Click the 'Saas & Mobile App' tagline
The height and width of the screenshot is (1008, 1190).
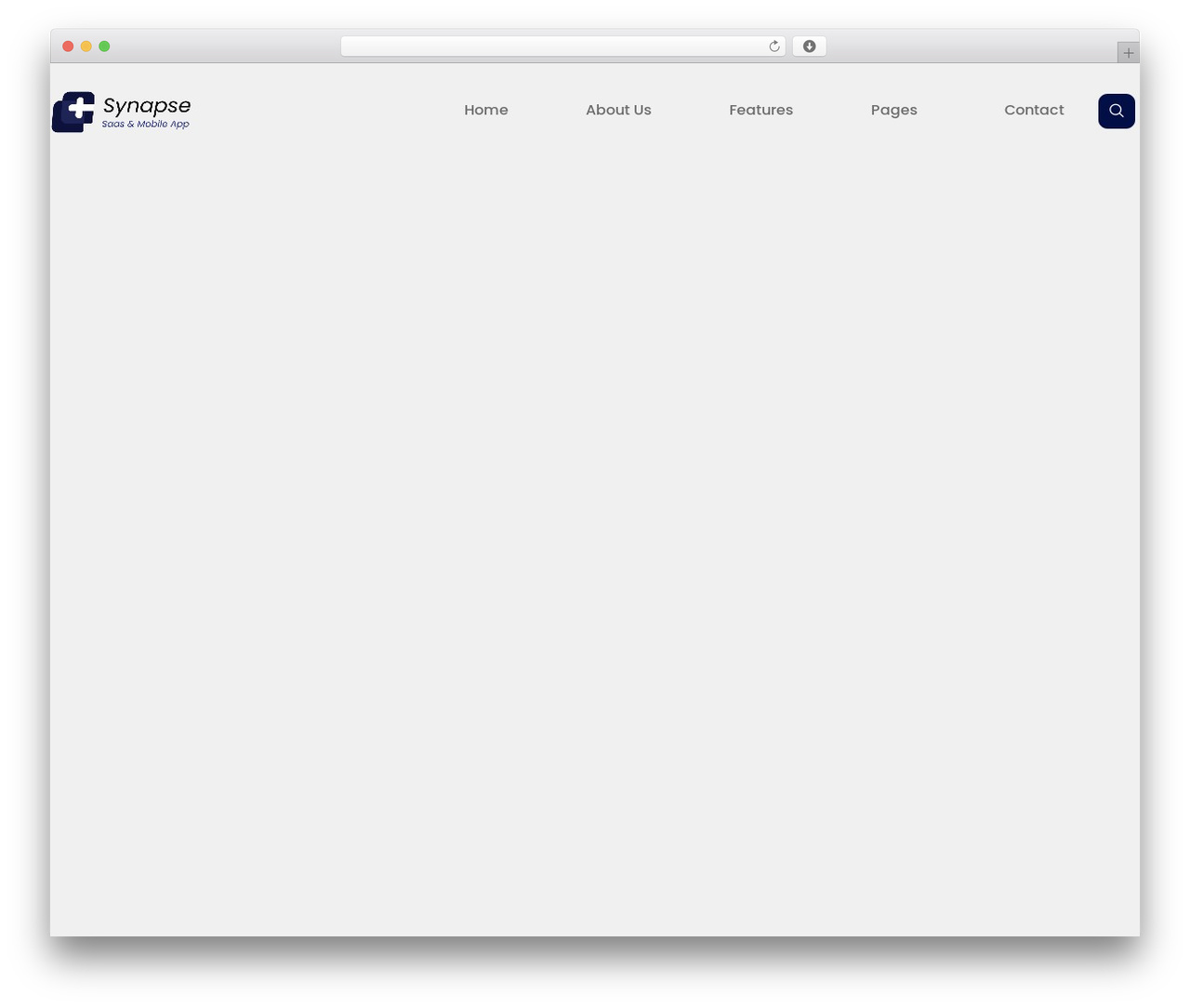[x=145, y=124]
